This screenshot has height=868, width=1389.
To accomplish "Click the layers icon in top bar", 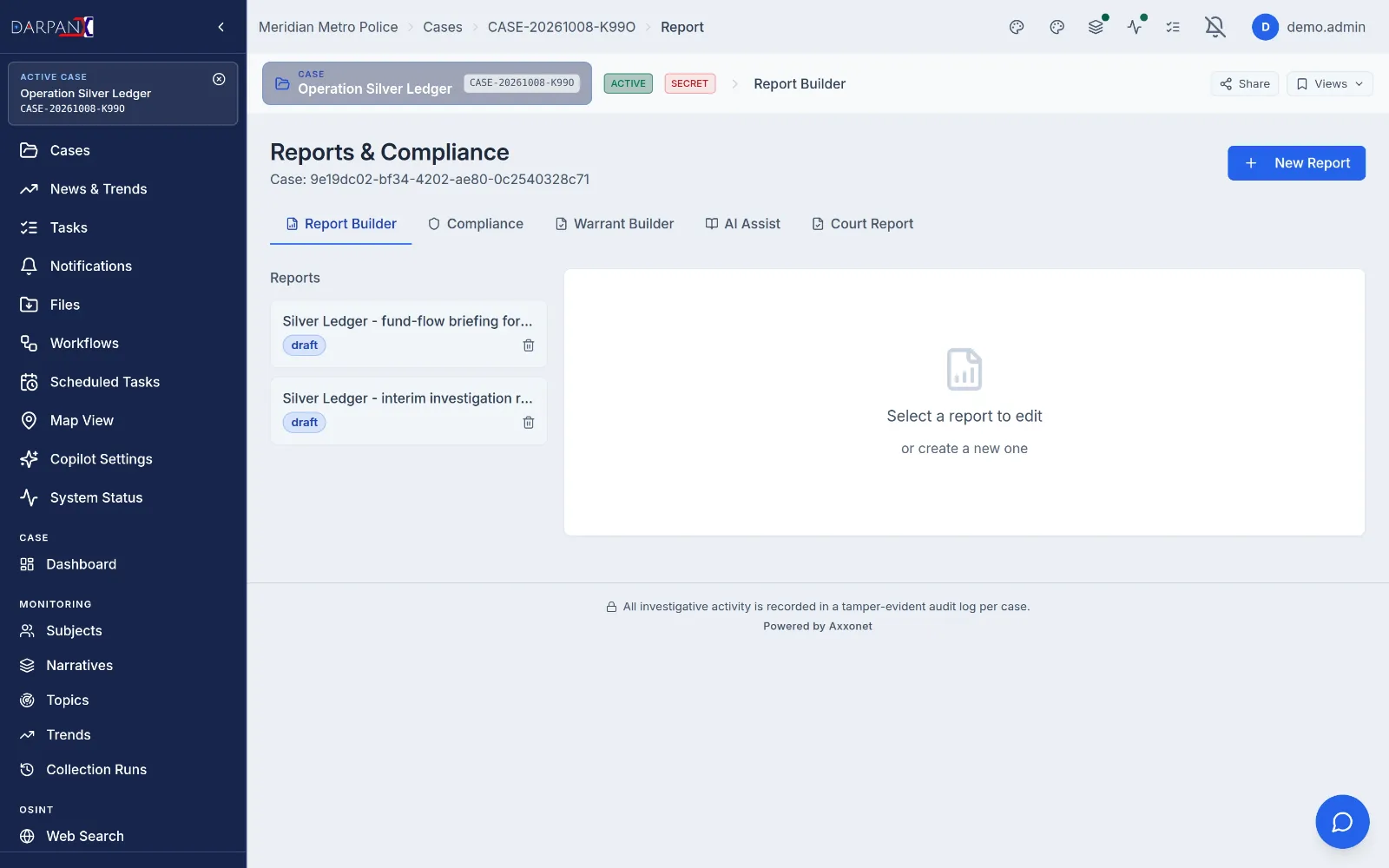I will (x=1096, y=27).
